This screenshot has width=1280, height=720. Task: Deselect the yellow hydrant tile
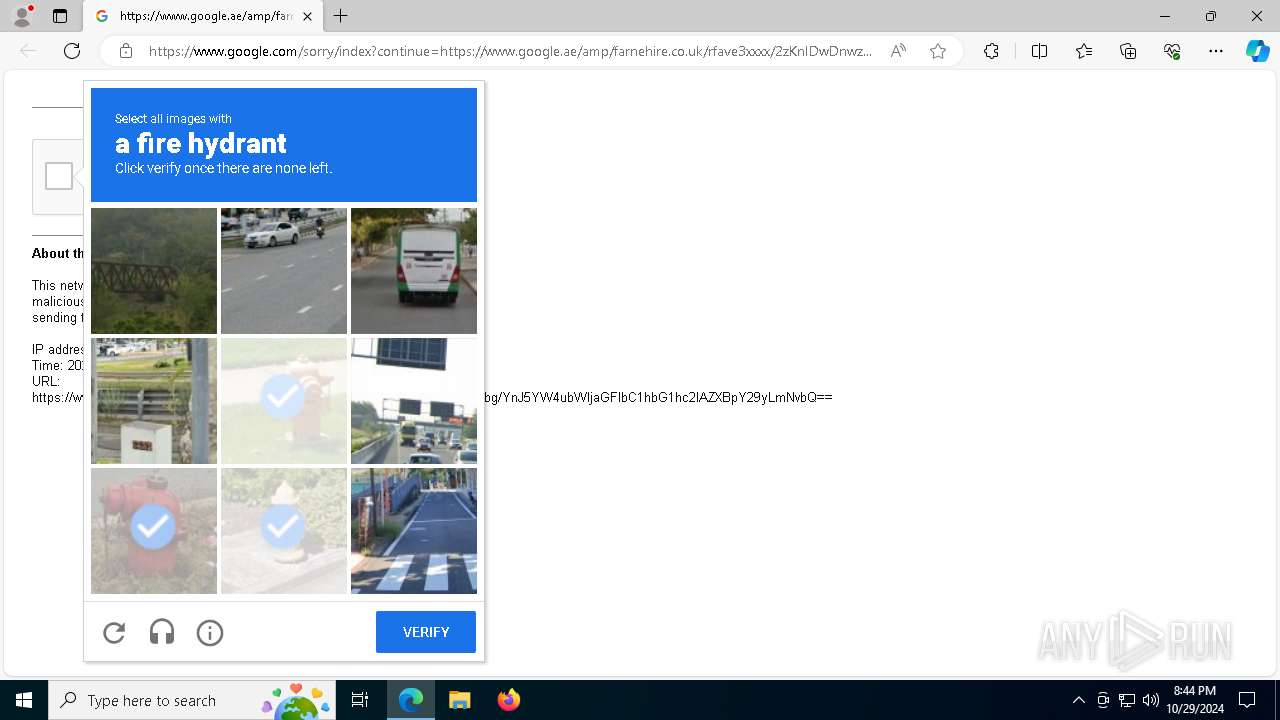(284, 531)
